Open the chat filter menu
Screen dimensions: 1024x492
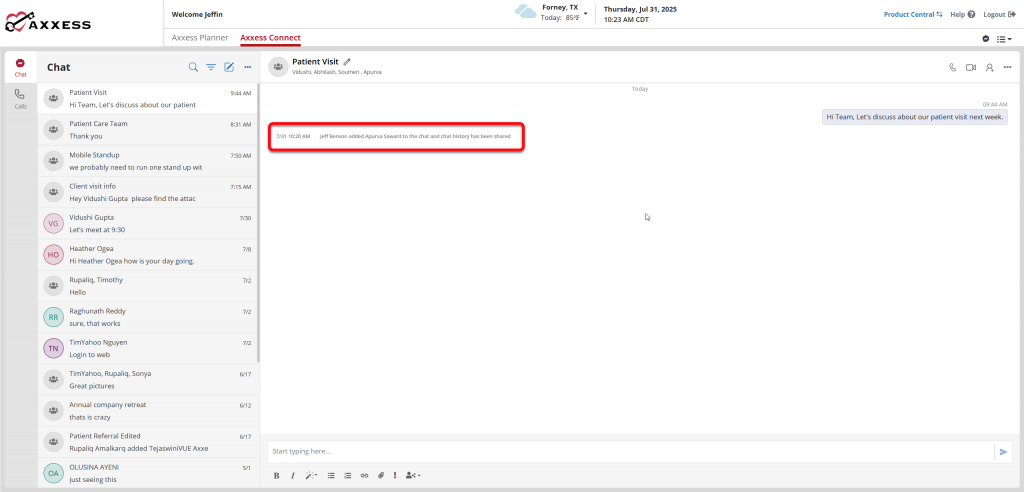tap(211, 67)
